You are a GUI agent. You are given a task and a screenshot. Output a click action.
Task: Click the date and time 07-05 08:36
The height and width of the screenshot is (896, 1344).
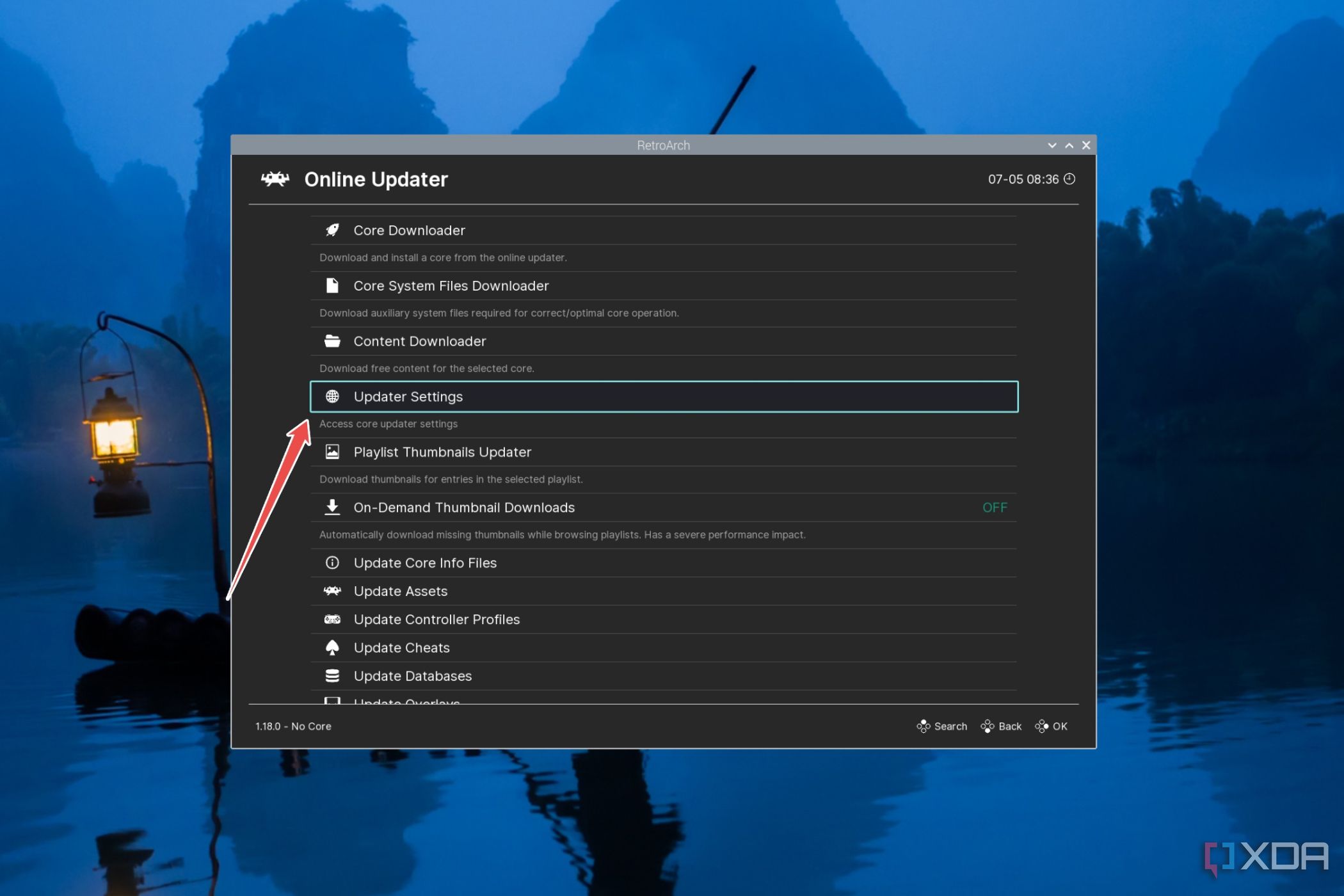point(1023,179)
